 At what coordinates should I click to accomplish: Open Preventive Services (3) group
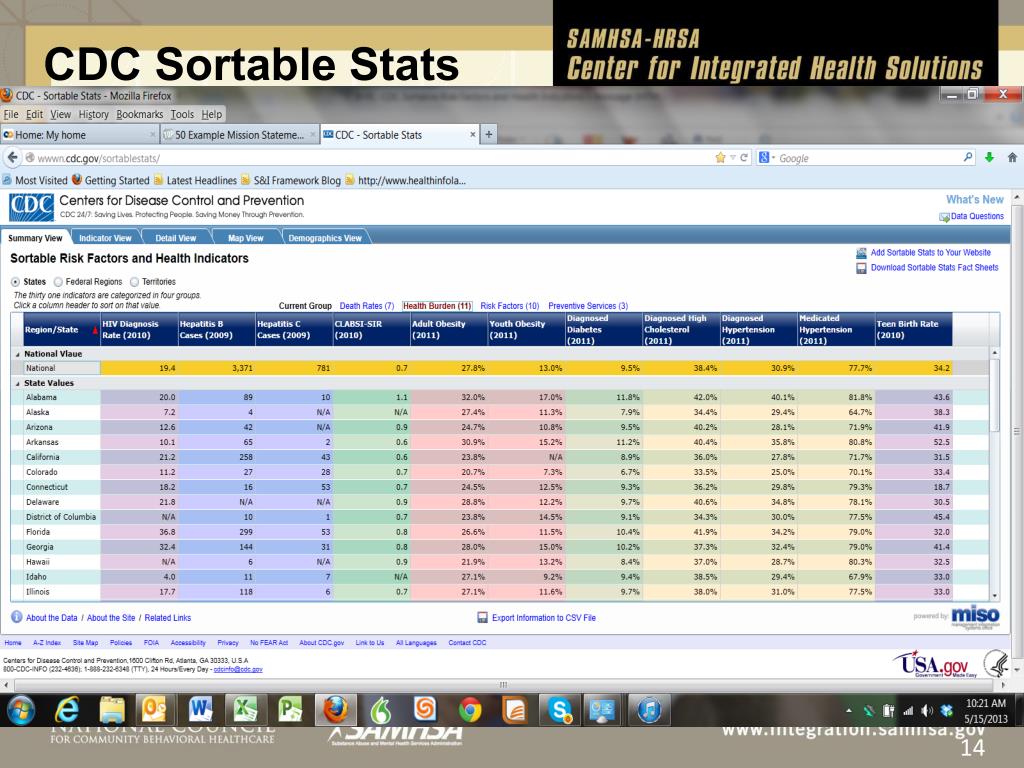588,306
